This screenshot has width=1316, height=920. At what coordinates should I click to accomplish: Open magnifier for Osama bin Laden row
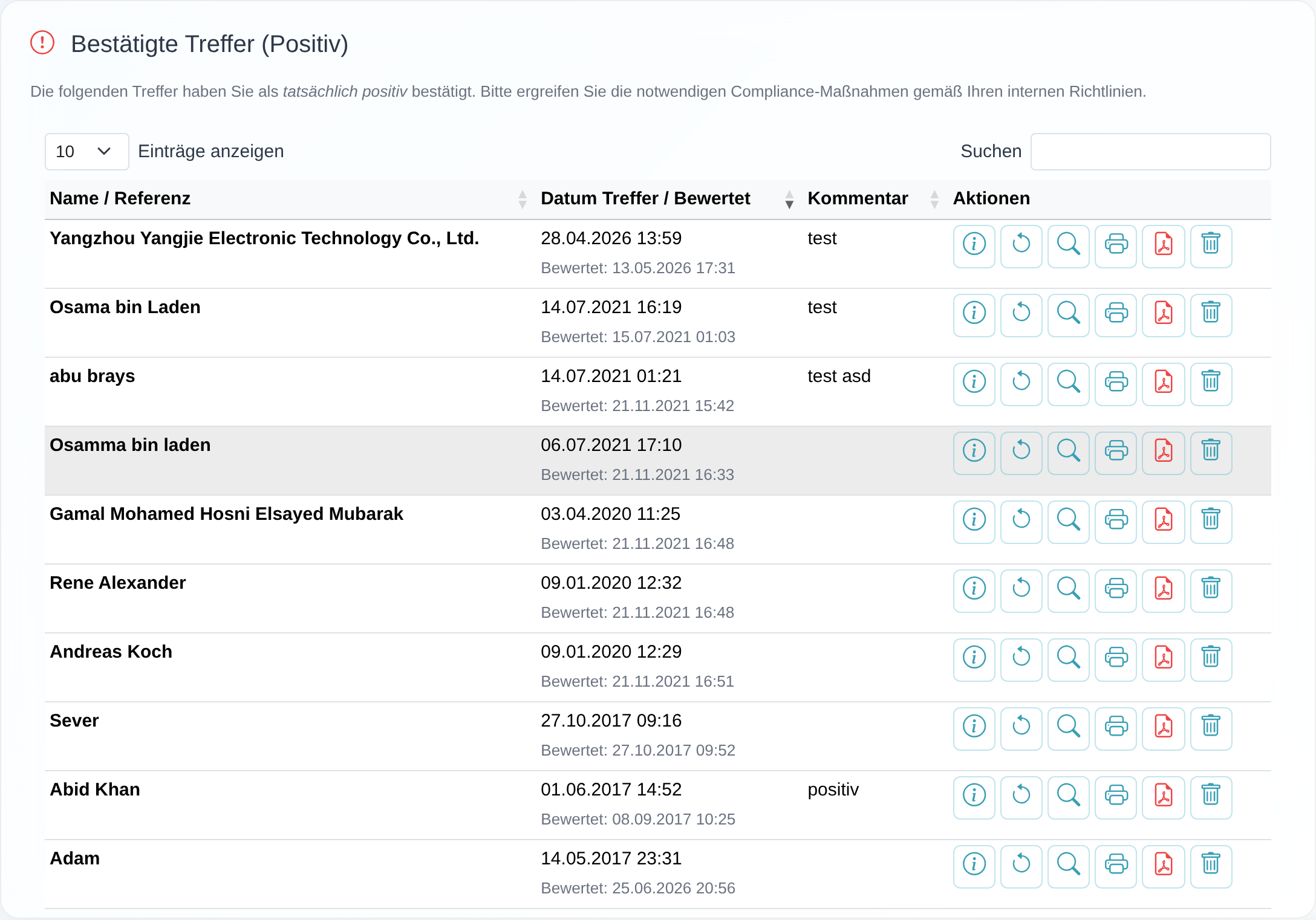pyautogui.click(x=1068, y=315)
